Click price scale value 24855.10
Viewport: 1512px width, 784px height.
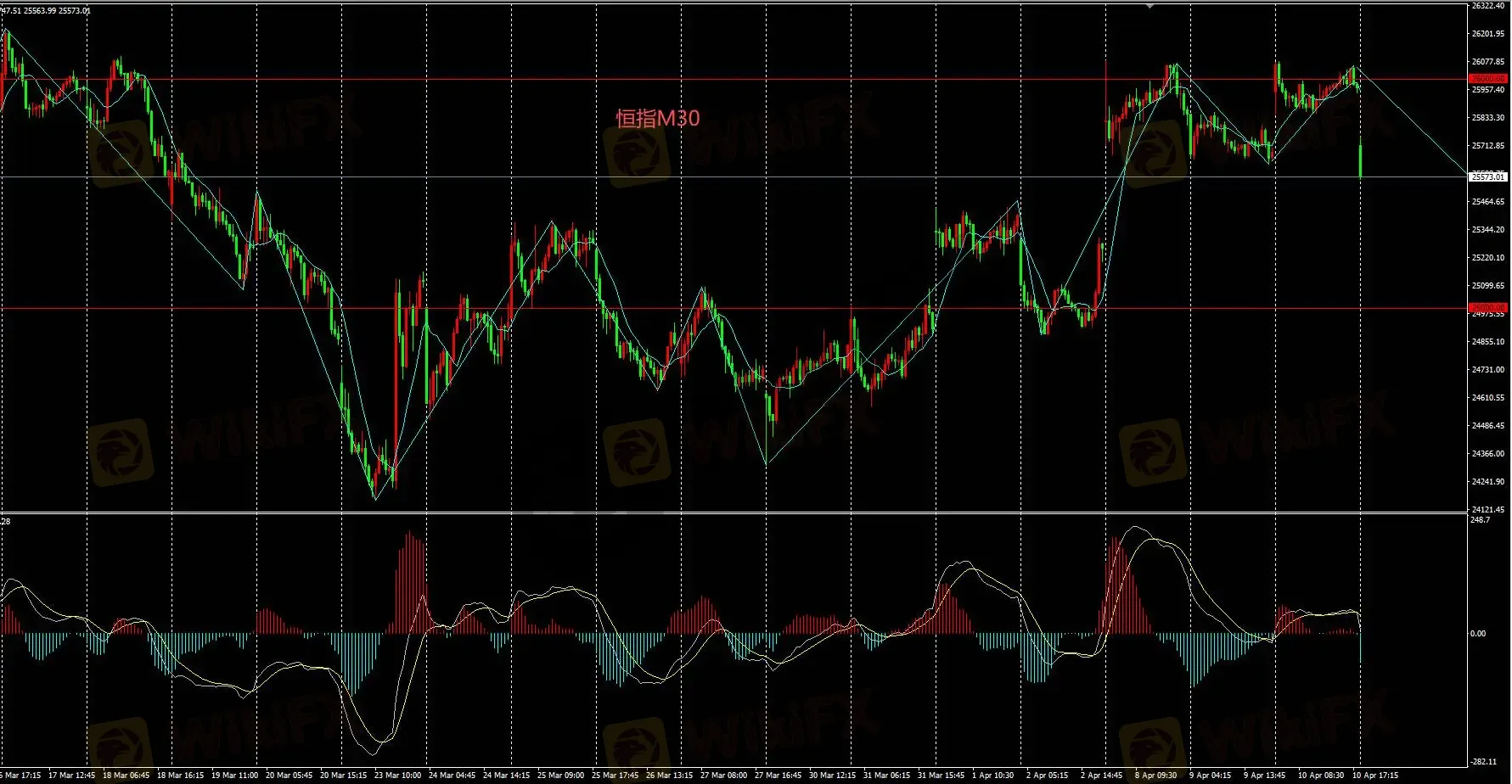pos(1487,342)
